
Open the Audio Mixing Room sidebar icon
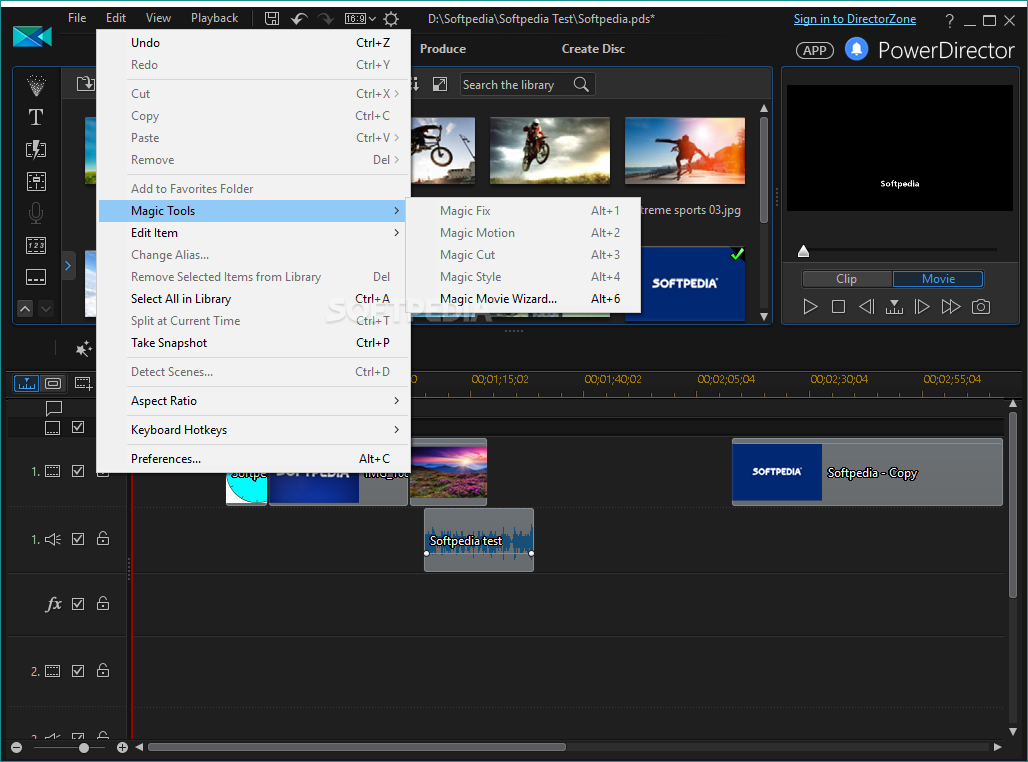[36, 181]
